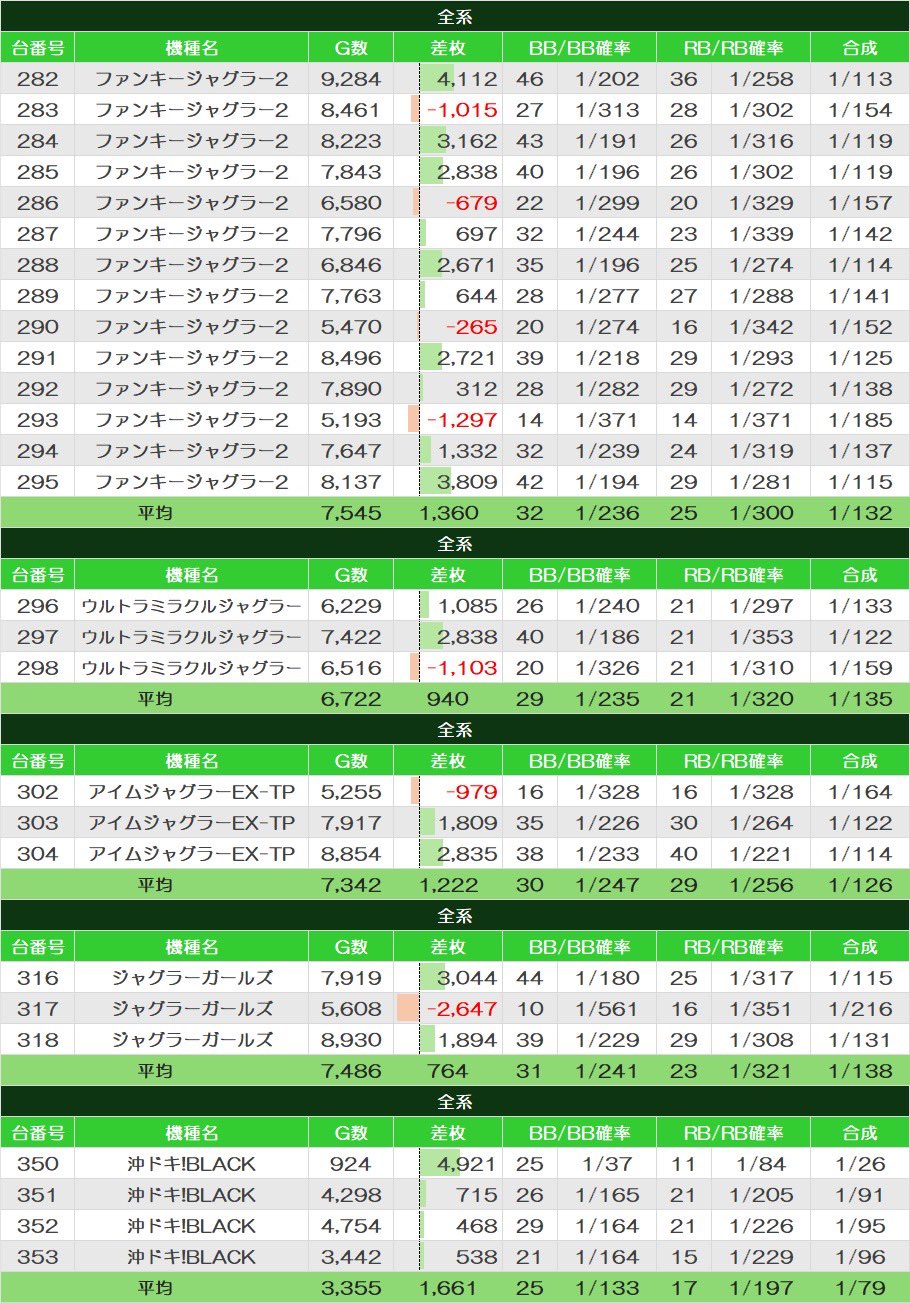Click the 差枚 value 4,921
This screenshot has height=1303, width=910.
point(466,1164)
